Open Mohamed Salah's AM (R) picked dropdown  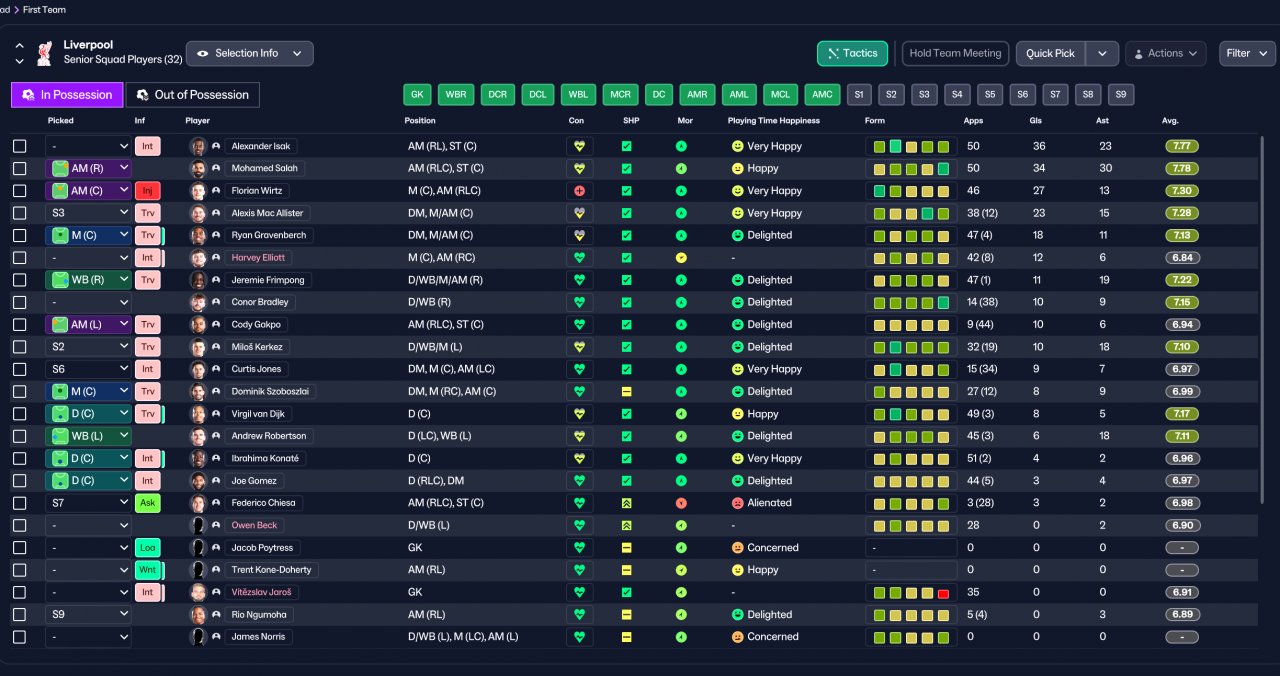[88, 169]
